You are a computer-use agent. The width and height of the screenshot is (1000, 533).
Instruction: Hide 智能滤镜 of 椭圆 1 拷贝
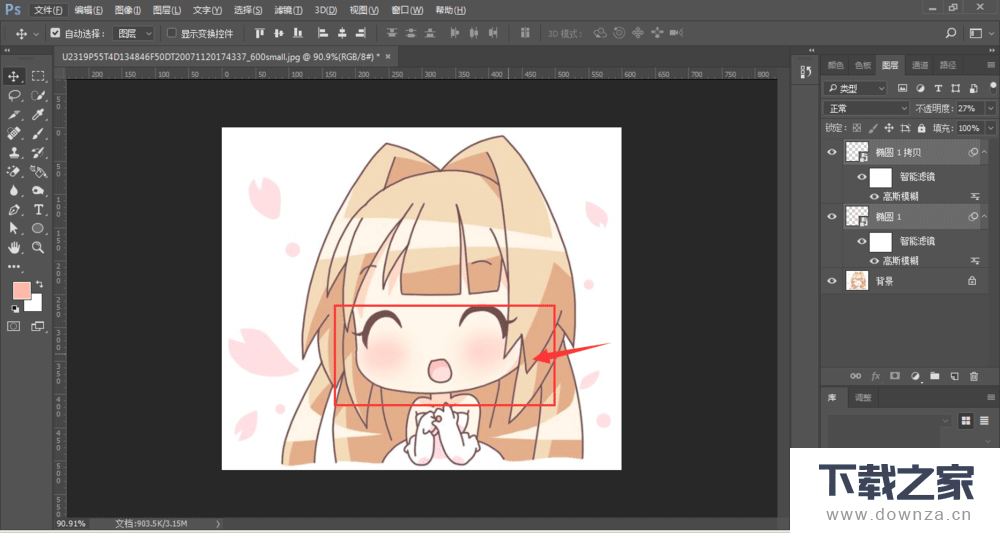(x=862, y=177)
